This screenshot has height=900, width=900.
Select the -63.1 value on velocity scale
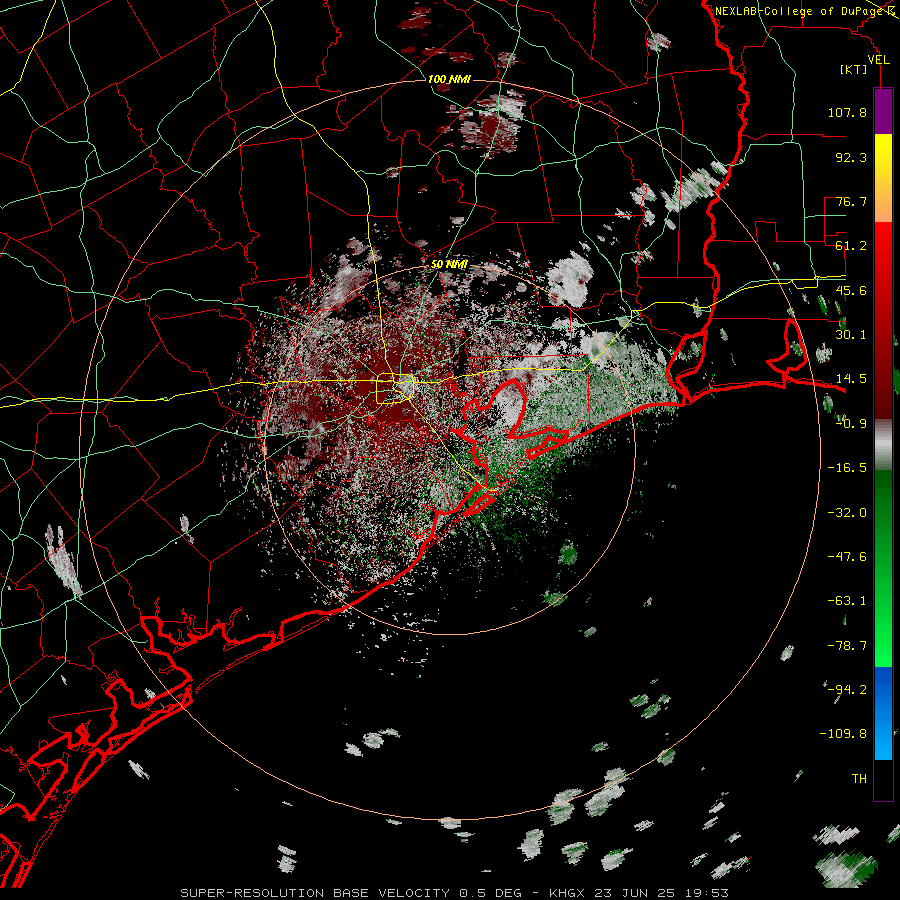[847, 601]
